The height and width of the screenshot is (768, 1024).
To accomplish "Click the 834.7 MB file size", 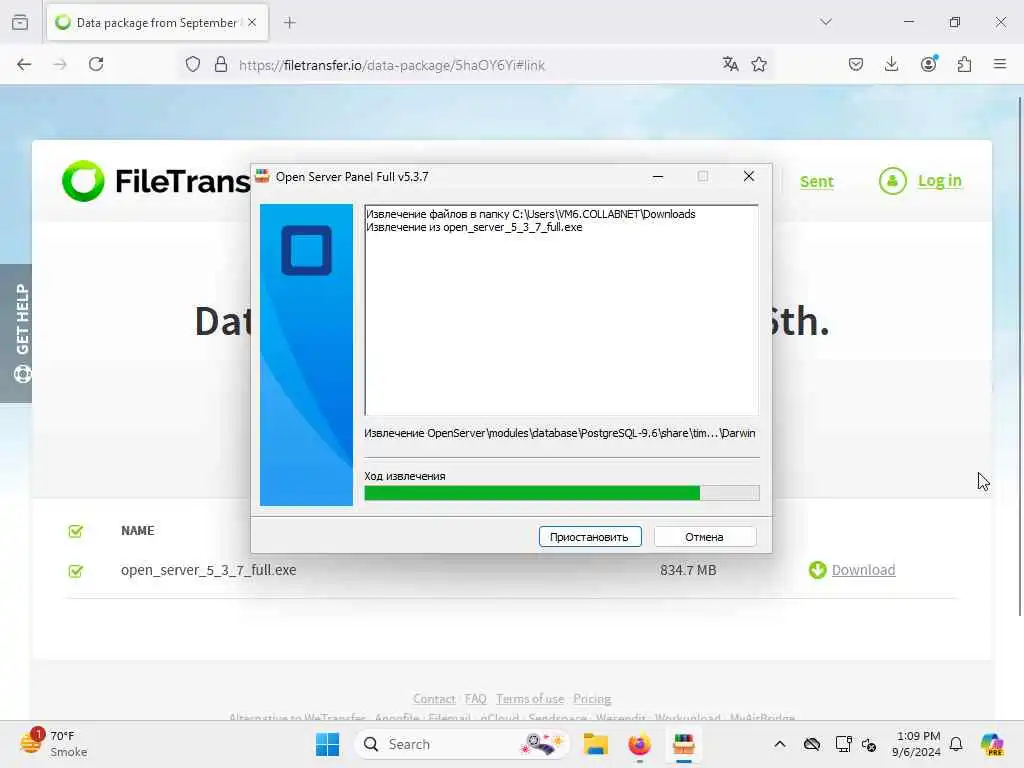I will click(688, 570).
